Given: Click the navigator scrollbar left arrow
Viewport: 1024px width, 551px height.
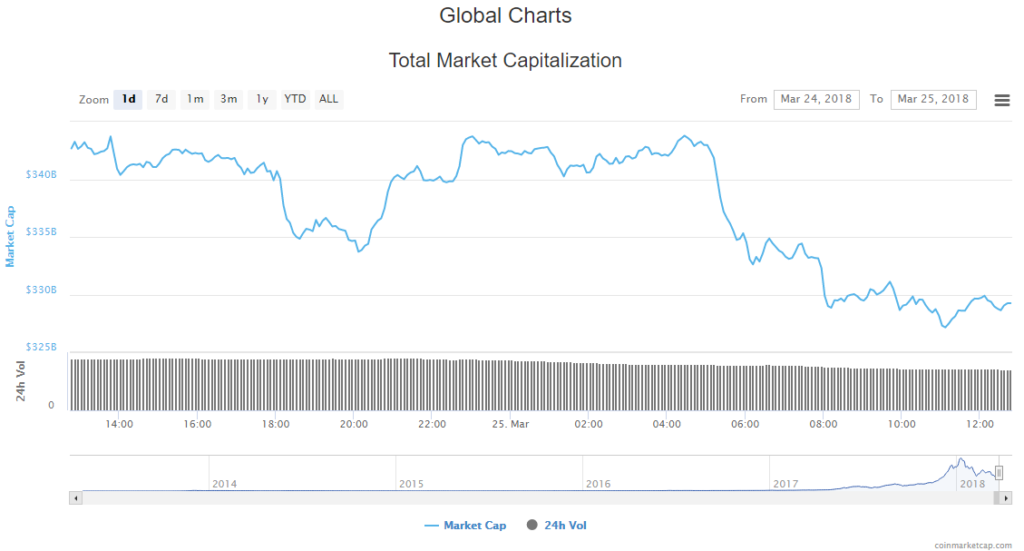Looking at the screenshot, I should 74,497.
